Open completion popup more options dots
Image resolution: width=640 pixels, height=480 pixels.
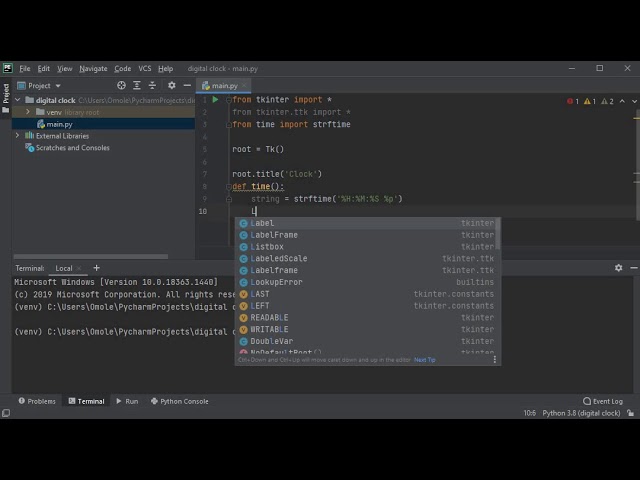tap(495, 360)
